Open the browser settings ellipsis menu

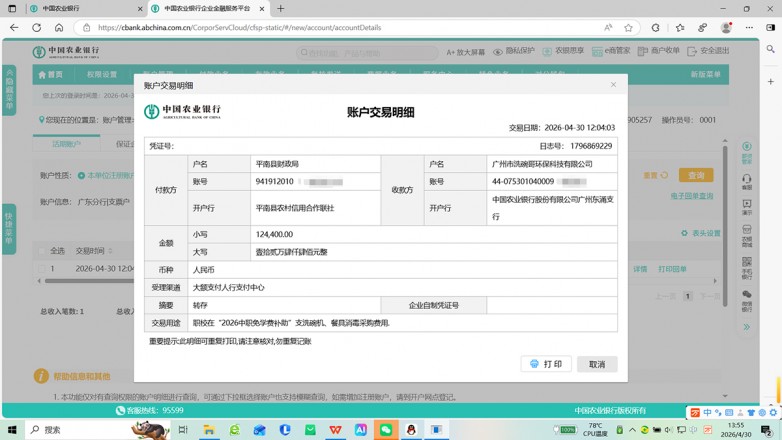pyautogui.click(x=749, y=28)
